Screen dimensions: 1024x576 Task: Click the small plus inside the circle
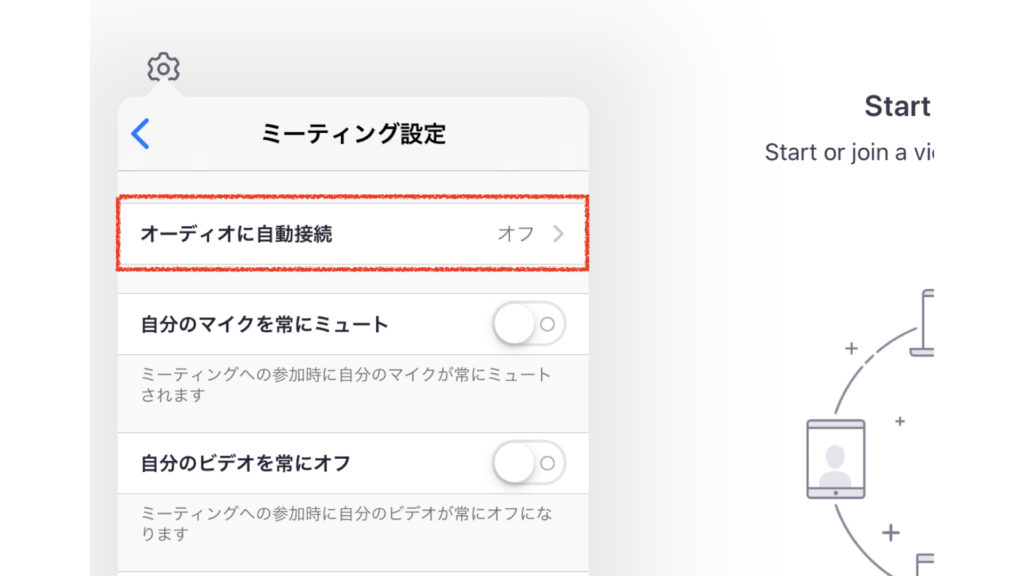(x=900, y=421)
